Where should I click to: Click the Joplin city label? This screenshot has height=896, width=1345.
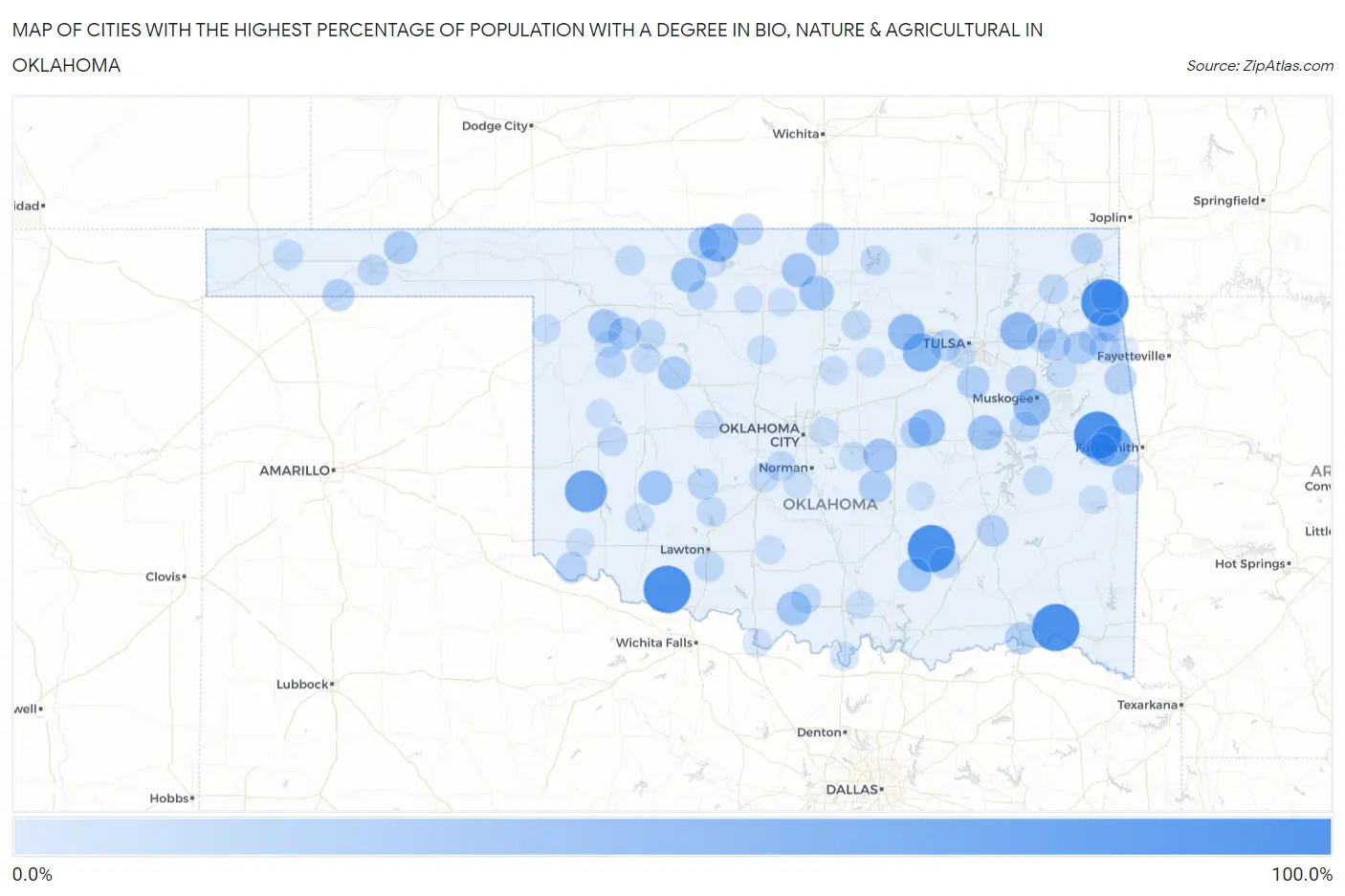pos(1108,218)
